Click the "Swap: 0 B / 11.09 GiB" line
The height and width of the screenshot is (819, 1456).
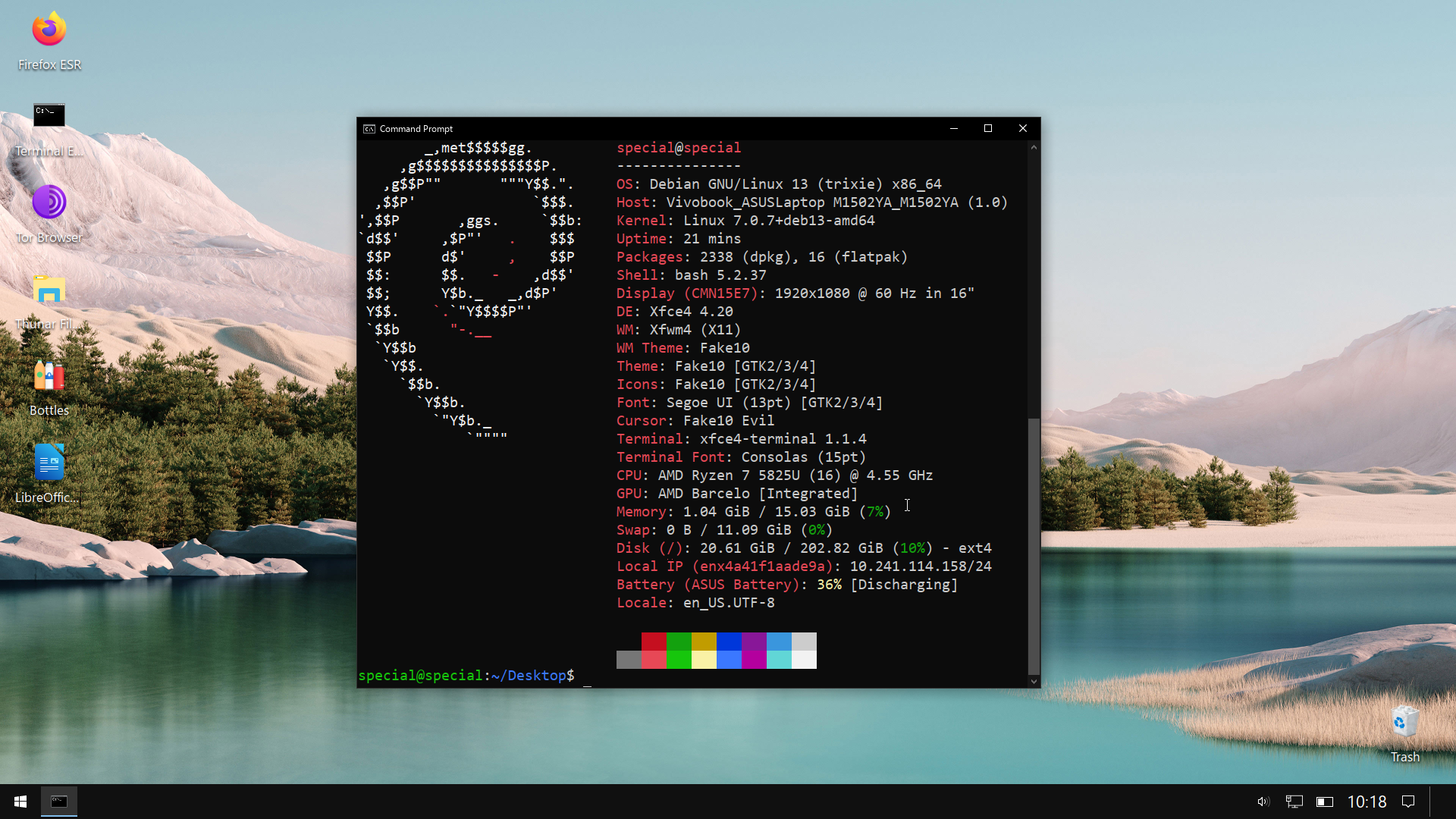point(725,530)
